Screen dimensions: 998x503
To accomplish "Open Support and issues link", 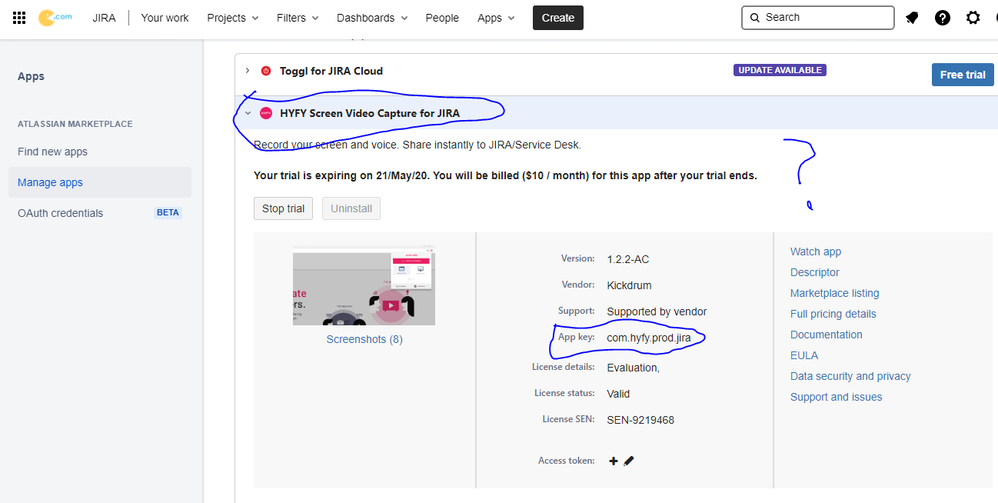I will (836, 397).
